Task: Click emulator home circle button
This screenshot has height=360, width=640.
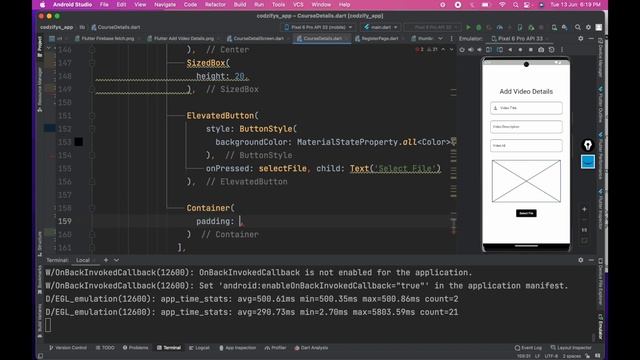Action: tap(520, 50)
